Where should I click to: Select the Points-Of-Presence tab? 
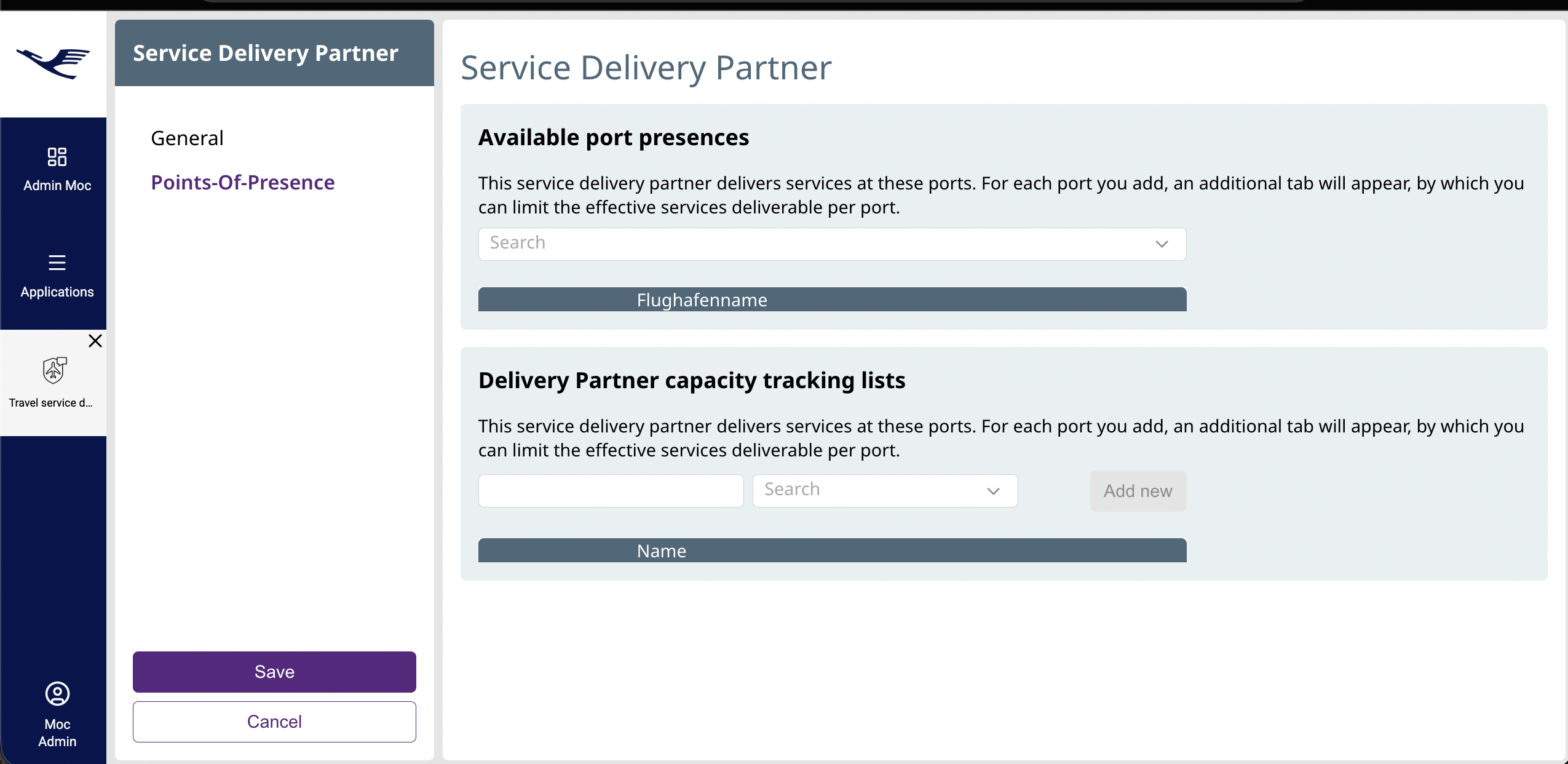tap(243, 182)
